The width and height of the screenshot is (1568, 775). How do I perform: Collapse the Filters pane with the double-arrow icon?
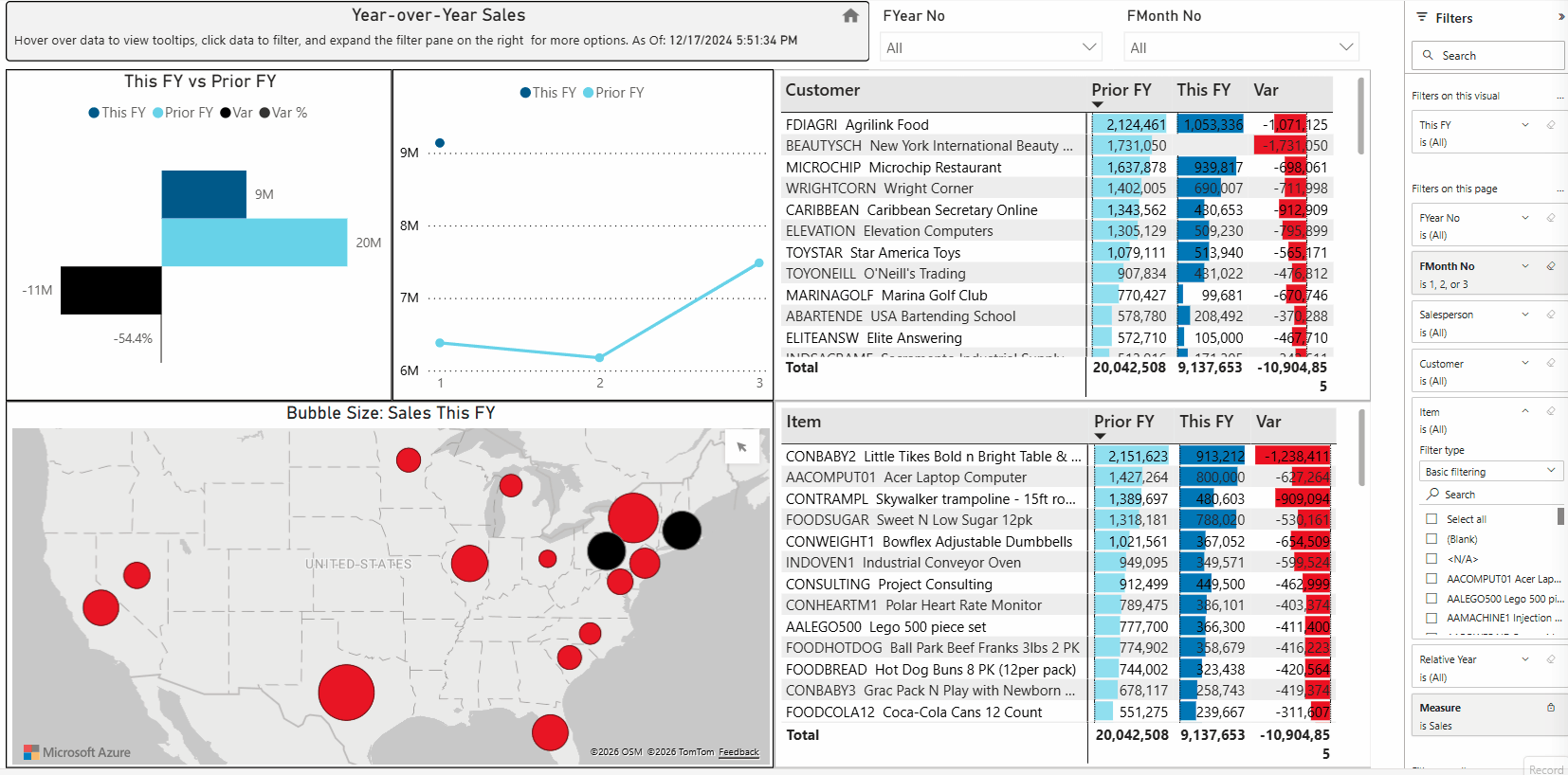coord(1560,17)
